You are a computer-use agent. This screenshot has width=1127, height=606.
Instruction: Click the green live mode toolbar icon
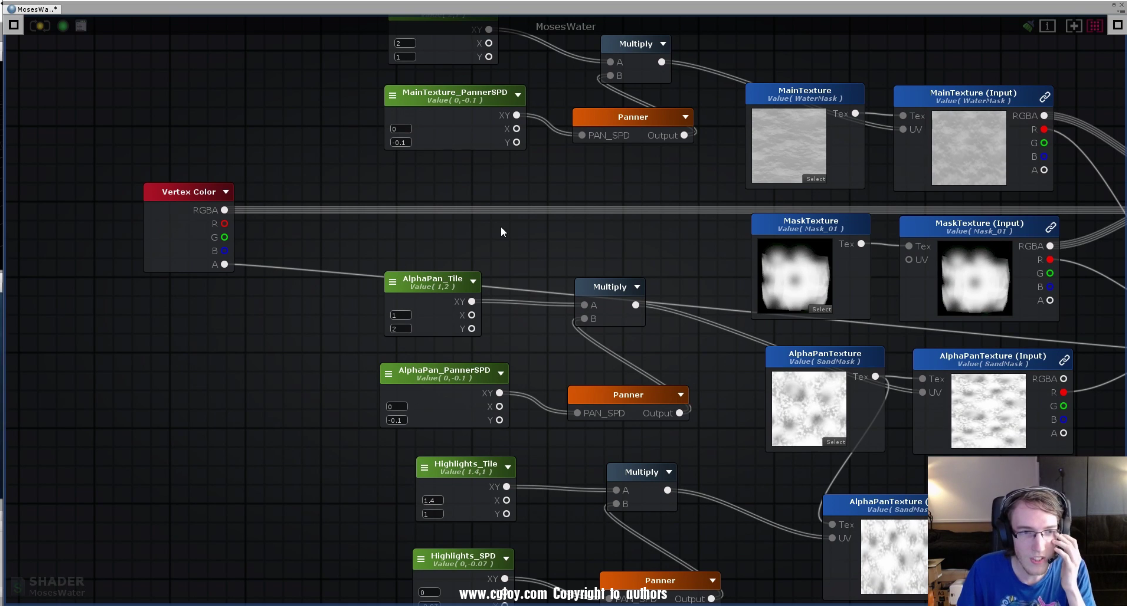(x=63, y=25)
